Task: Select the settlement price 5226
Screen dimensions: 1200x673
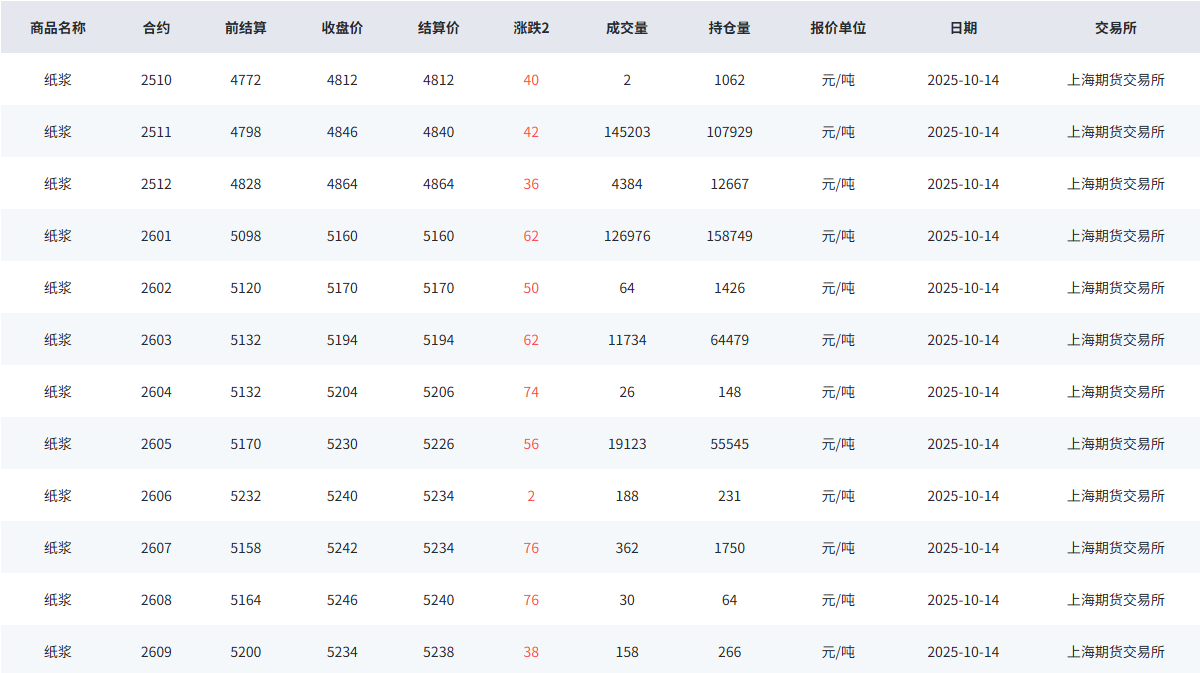Action: 438,444
